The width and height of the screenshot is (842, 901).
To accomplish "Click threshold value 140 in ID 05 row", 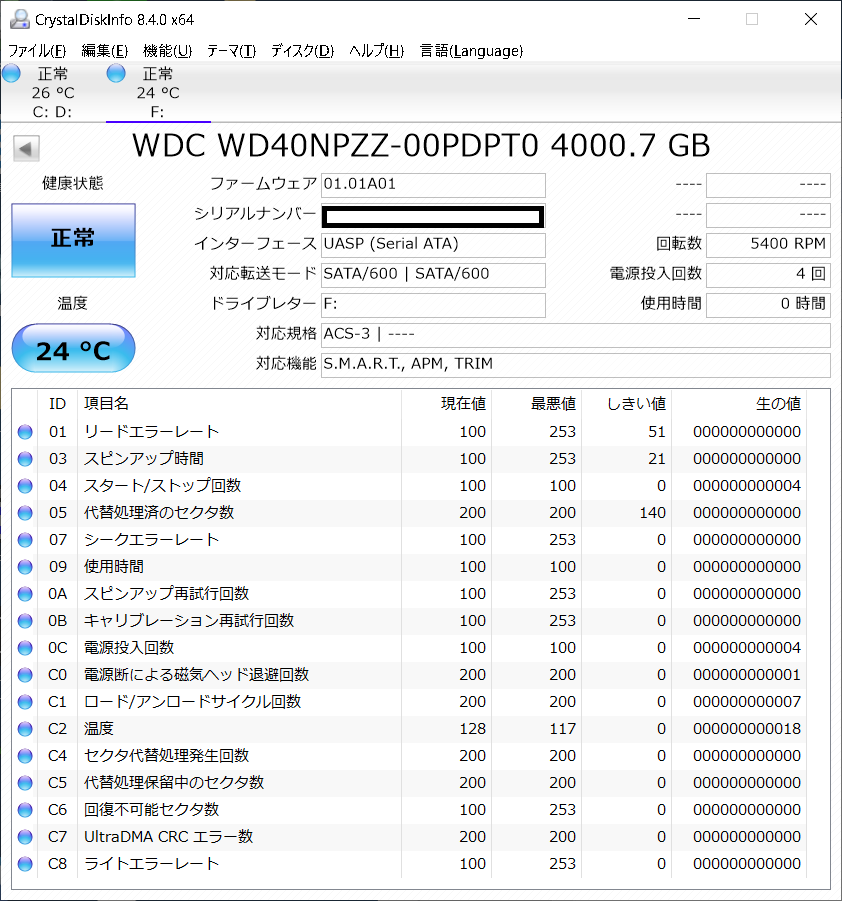I will [x=652, y=513].
